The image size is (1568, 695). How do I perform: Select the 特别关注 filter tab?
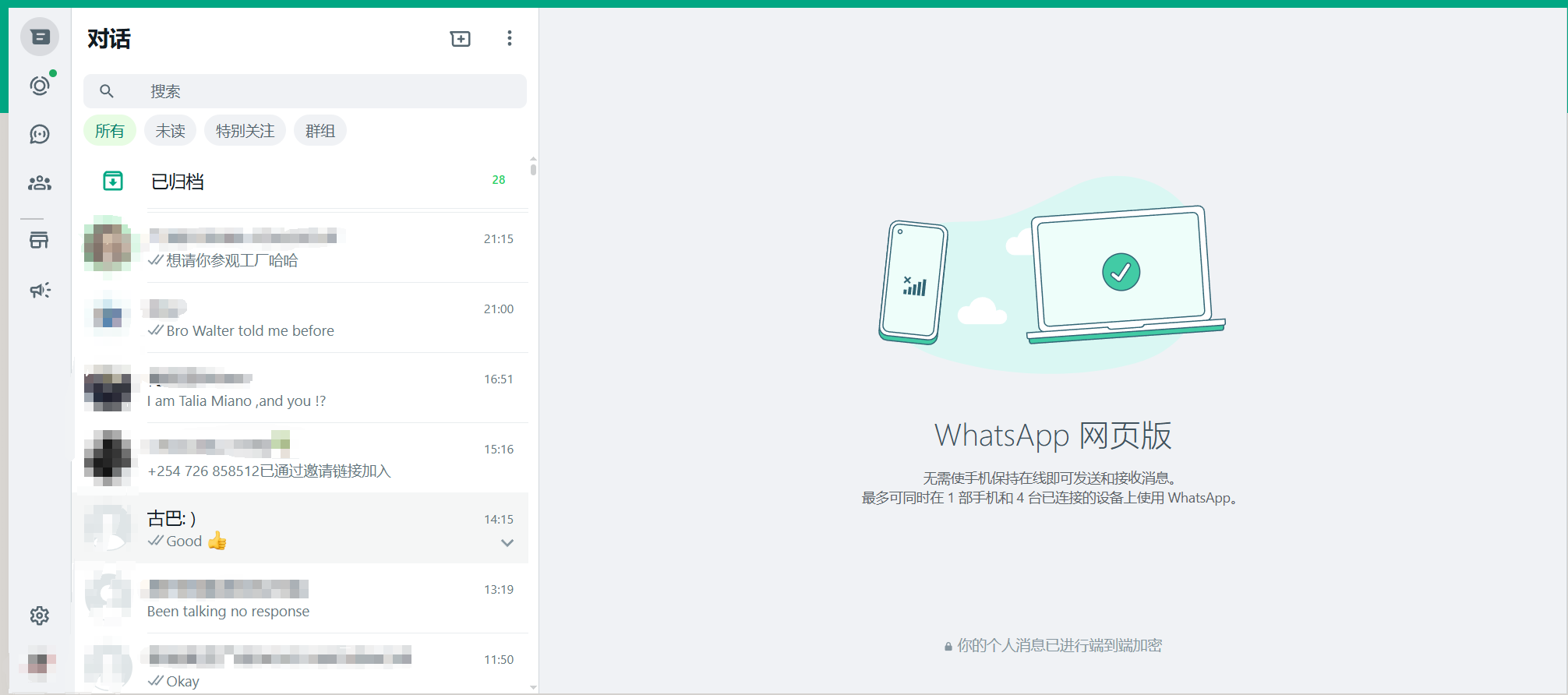245,131
